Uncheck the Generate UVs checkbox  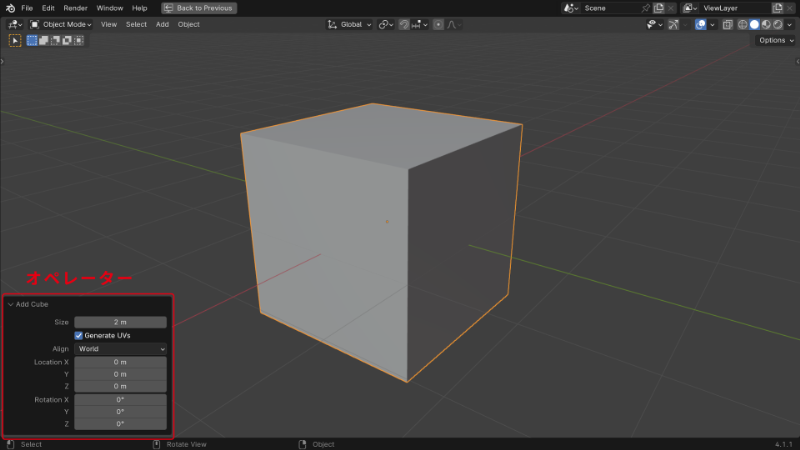click(79, 335)
